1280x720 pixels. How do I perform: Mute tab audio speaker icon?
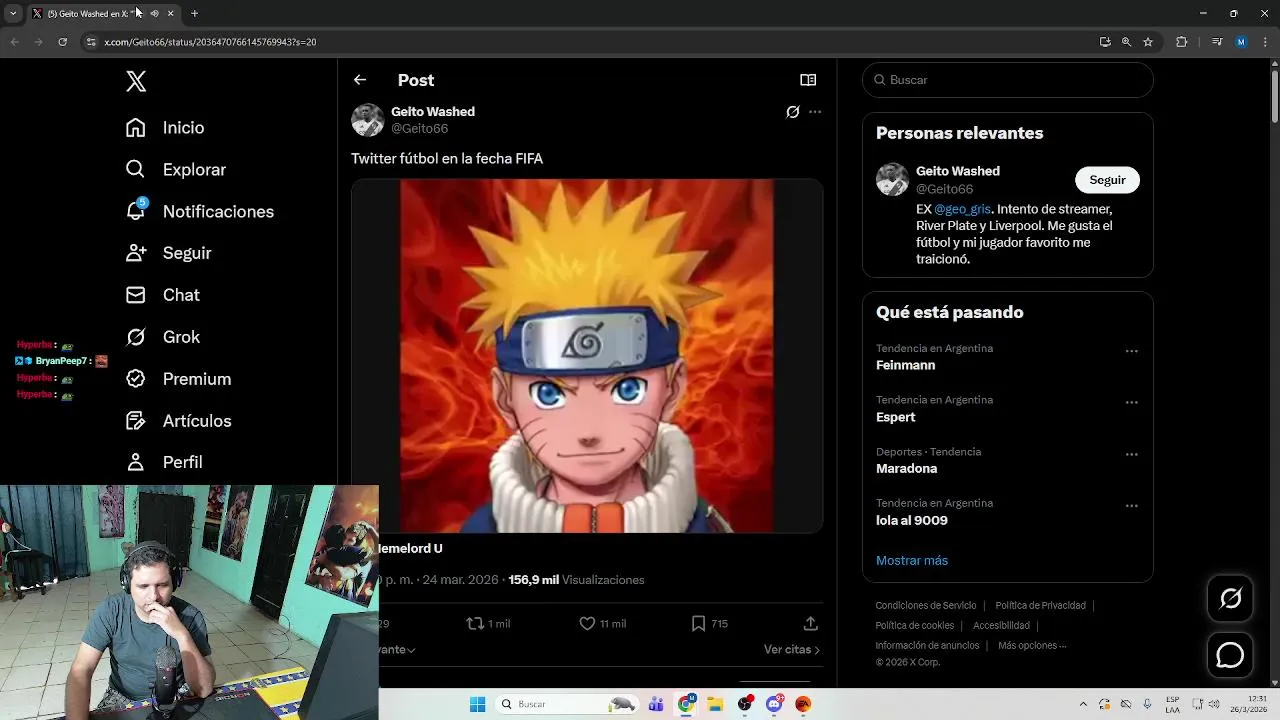(154, 14)
